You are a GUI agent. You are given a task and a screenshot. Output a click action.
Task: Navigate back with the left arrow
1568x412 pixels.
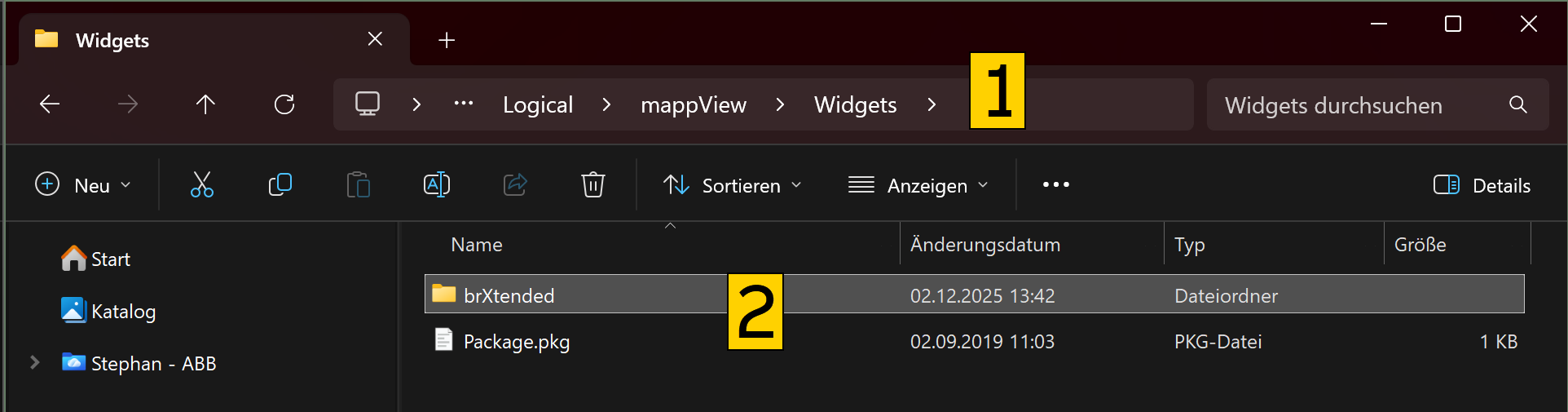[x=50, y=104]
